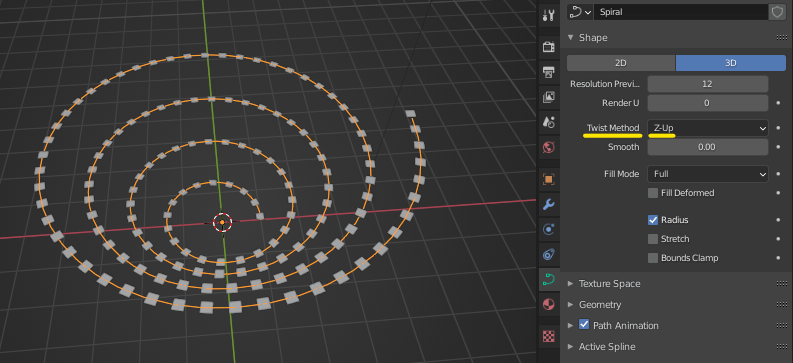Open the Texture properties tab
This screenshot has height=363, width=793.
[548, 336]
